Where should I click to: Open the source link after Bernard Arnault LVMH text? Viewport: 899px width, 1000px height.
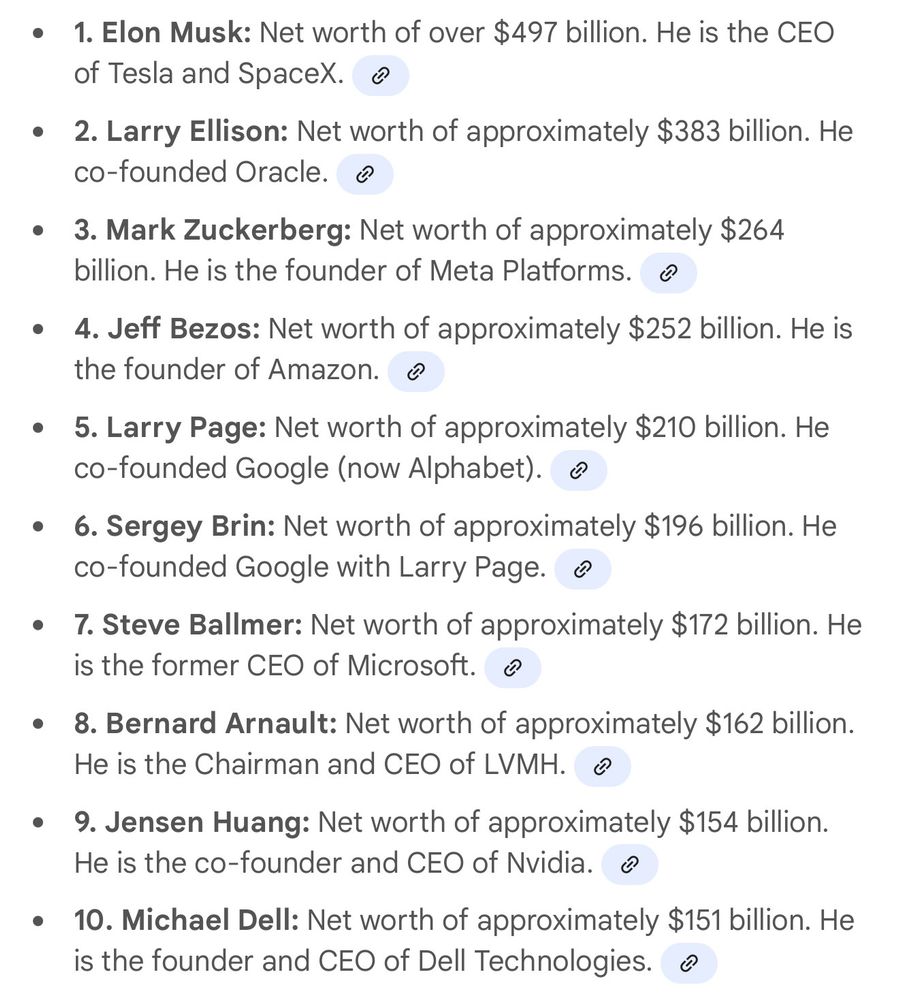[x=603, y=766]
